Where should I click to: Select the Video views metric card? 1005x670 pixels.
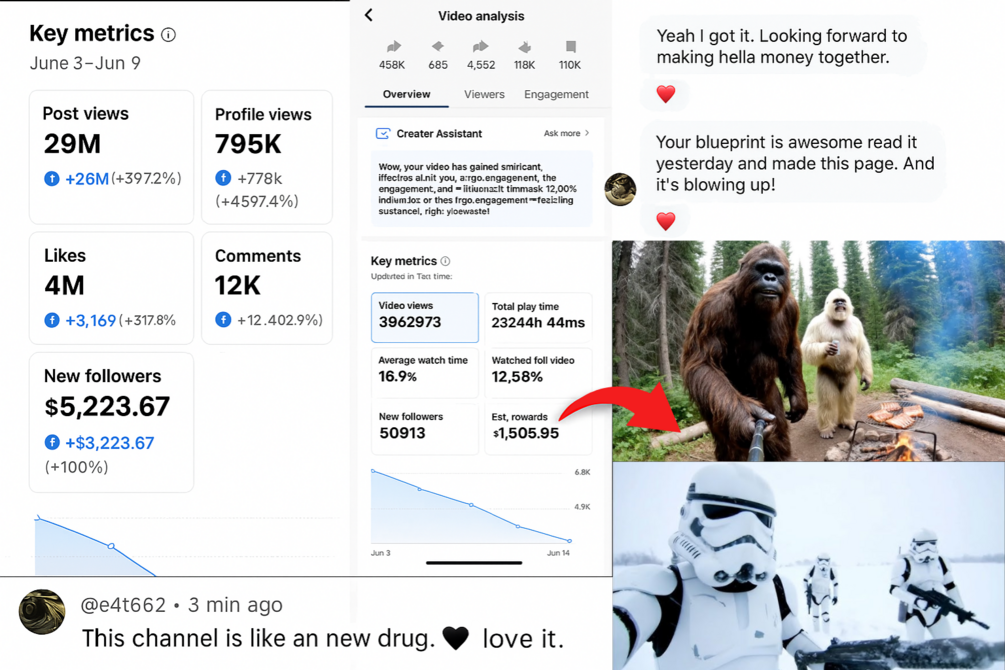pos(425,317)
